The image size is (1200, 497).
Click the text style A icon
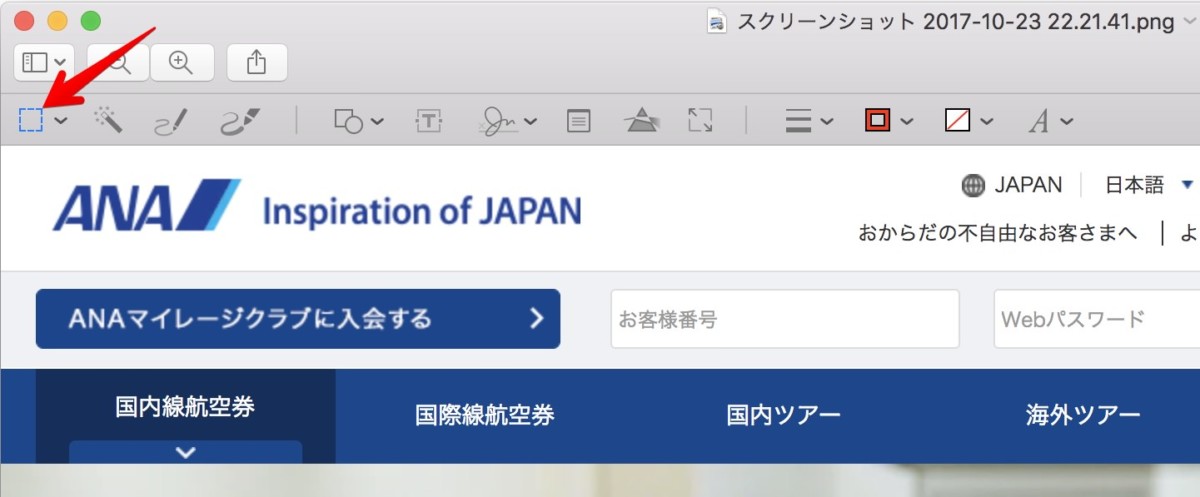point(1040,122)
